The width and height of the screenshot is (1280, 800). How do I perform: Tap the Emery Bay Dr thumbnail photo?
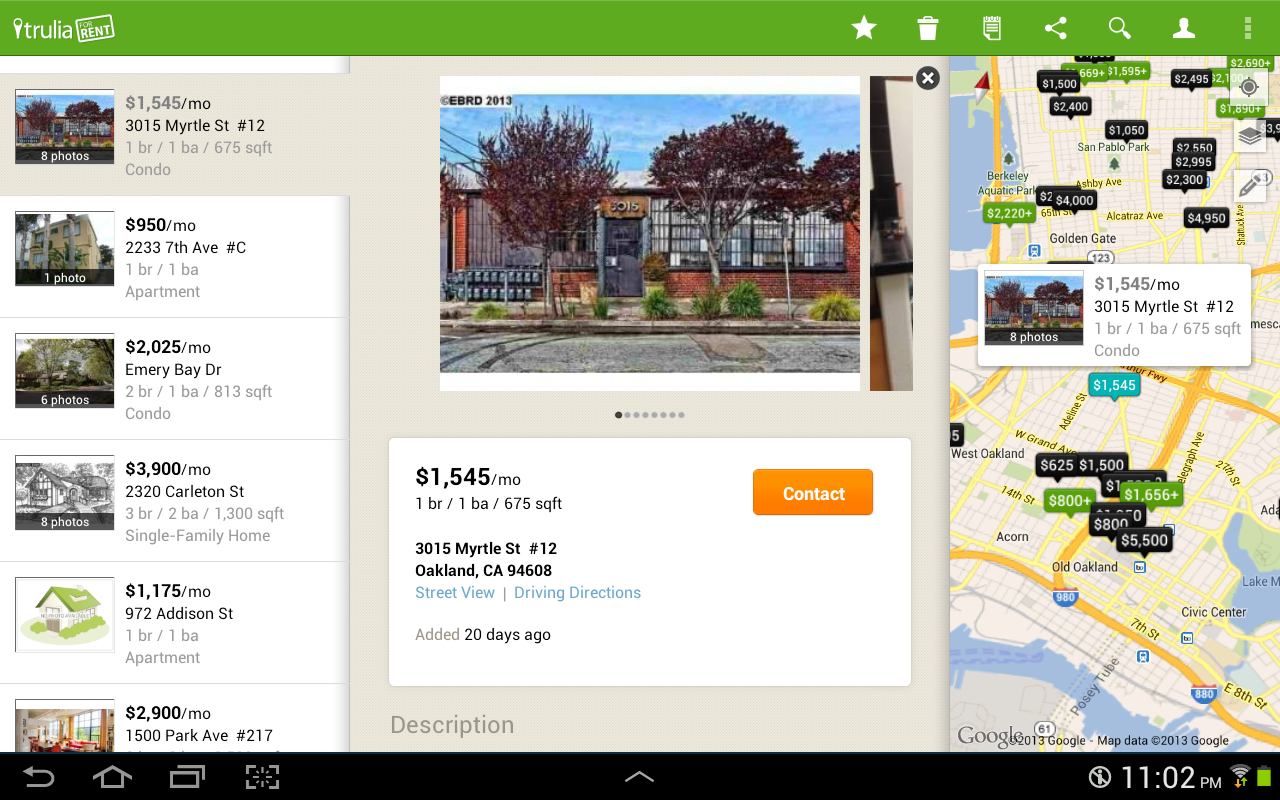tap(65, 371)
